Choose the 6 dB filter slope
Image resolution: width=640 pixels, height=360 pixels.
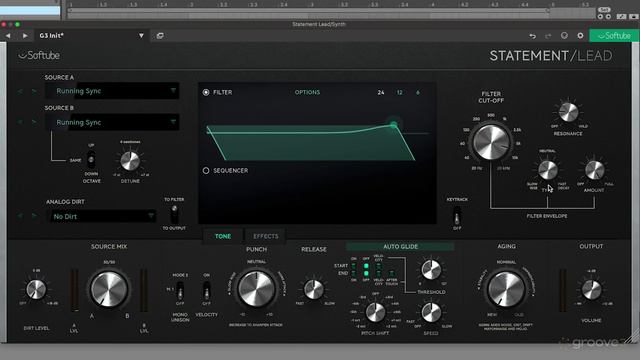click(x=418, y=93)
